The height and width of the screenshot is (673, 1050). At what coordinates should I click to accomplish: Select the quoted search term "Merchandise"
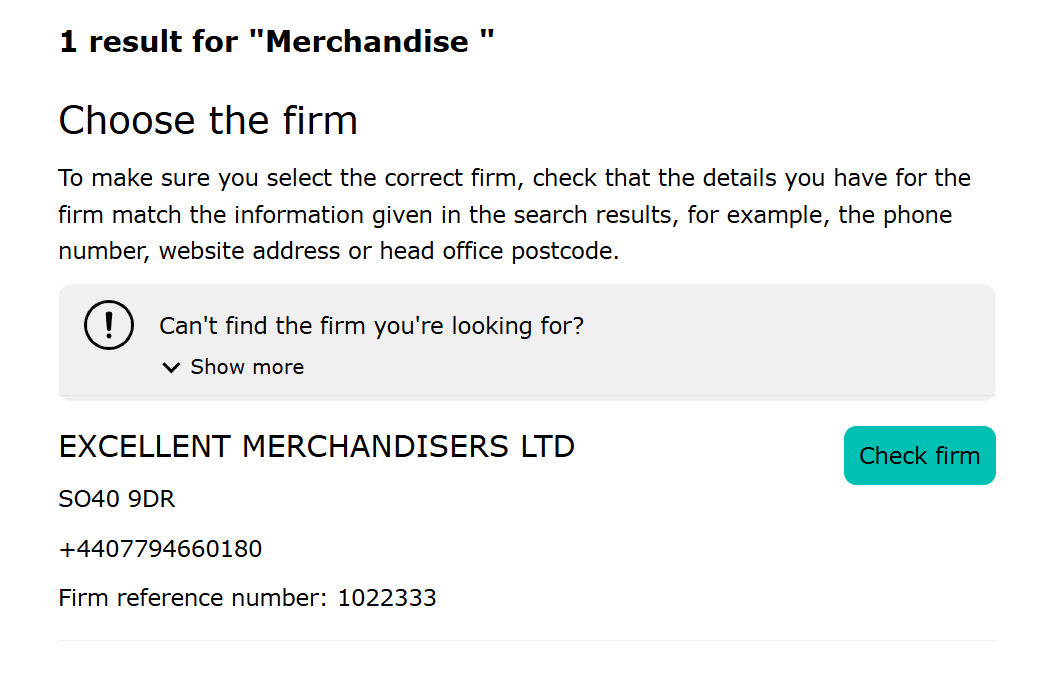(x=371, y=42)
